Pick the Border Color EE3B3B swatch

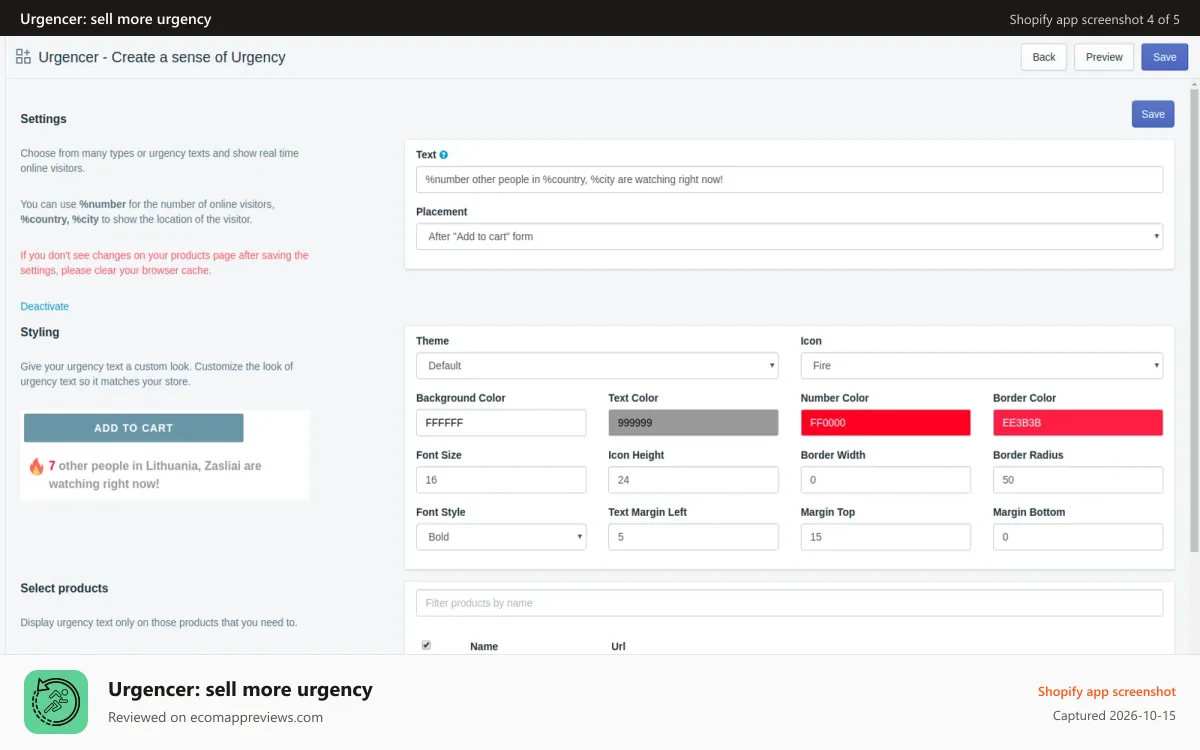coord(1078,423)
